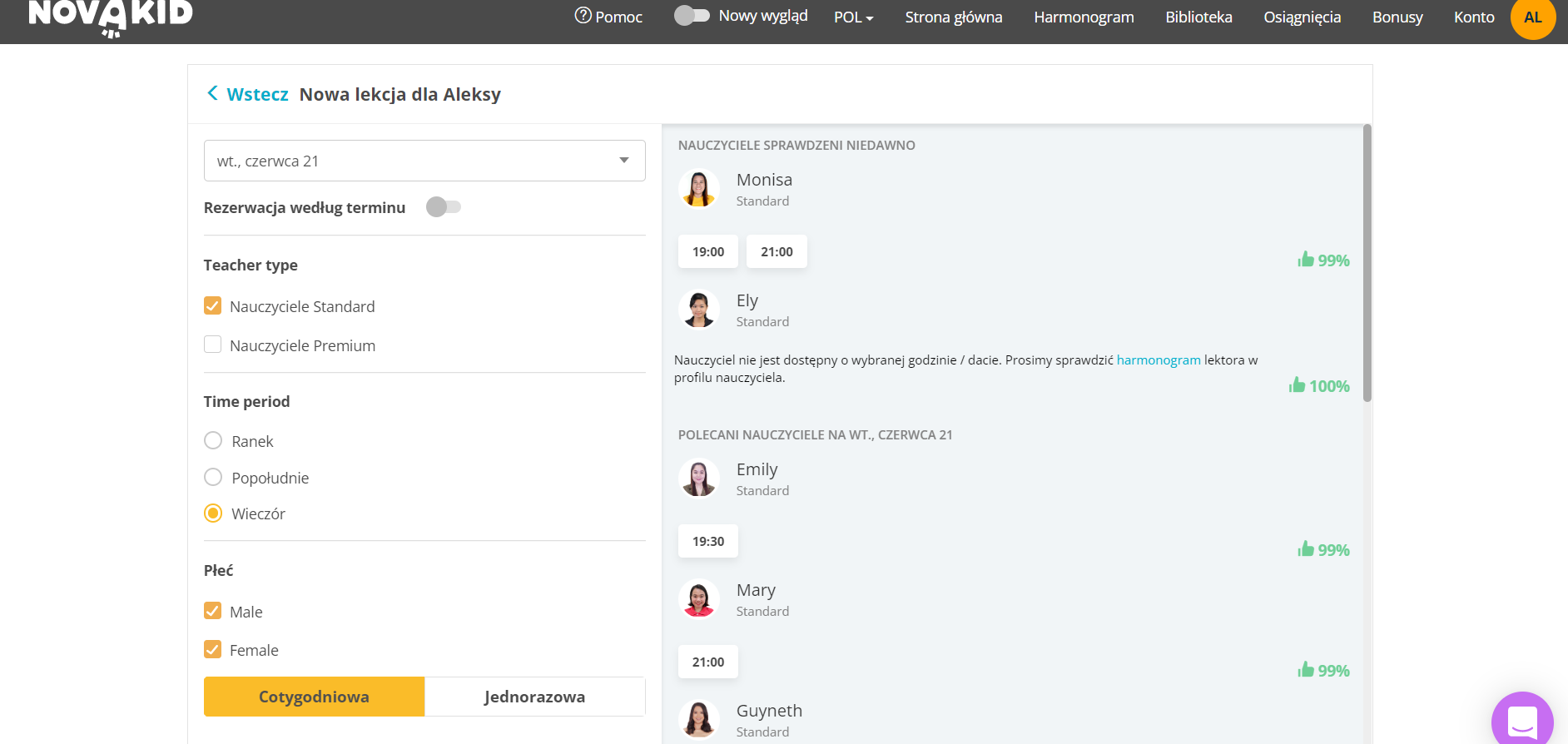Select Jednorazowa lesson type

(535, 697)
